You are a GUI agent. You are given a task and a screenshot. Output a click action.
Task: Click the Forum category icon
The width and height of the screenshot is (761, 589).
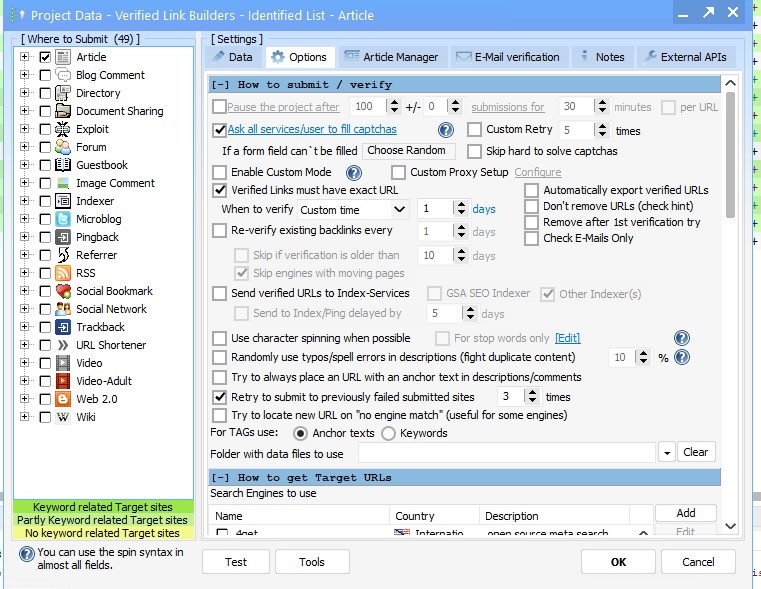[x=63, y=147]
